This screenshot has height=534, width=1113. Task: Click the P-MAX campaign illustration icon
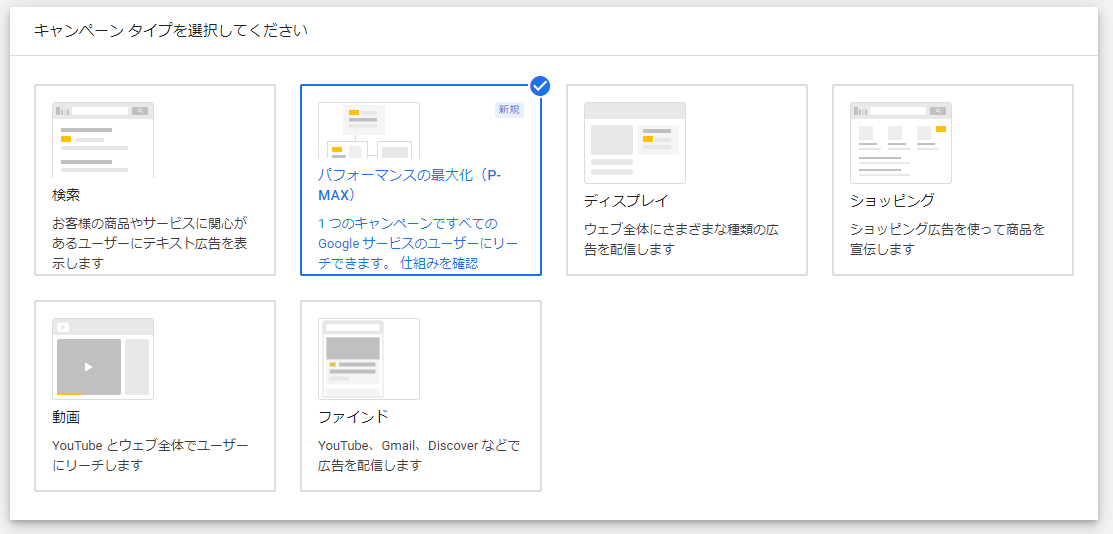coord(369,131)
